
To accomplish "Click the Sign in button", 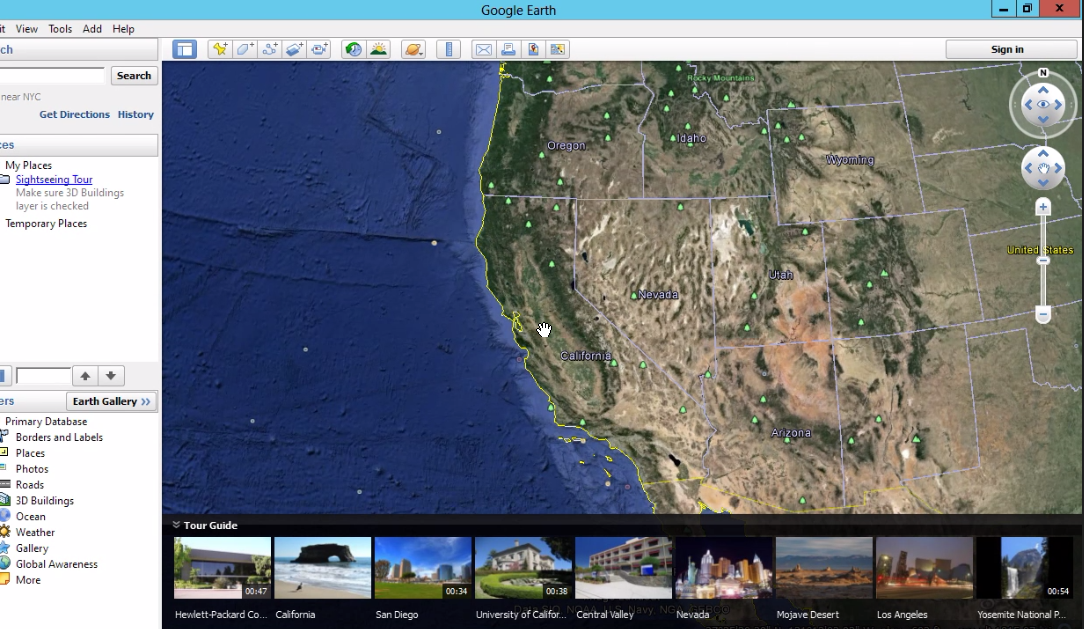I will [1007, 49].
